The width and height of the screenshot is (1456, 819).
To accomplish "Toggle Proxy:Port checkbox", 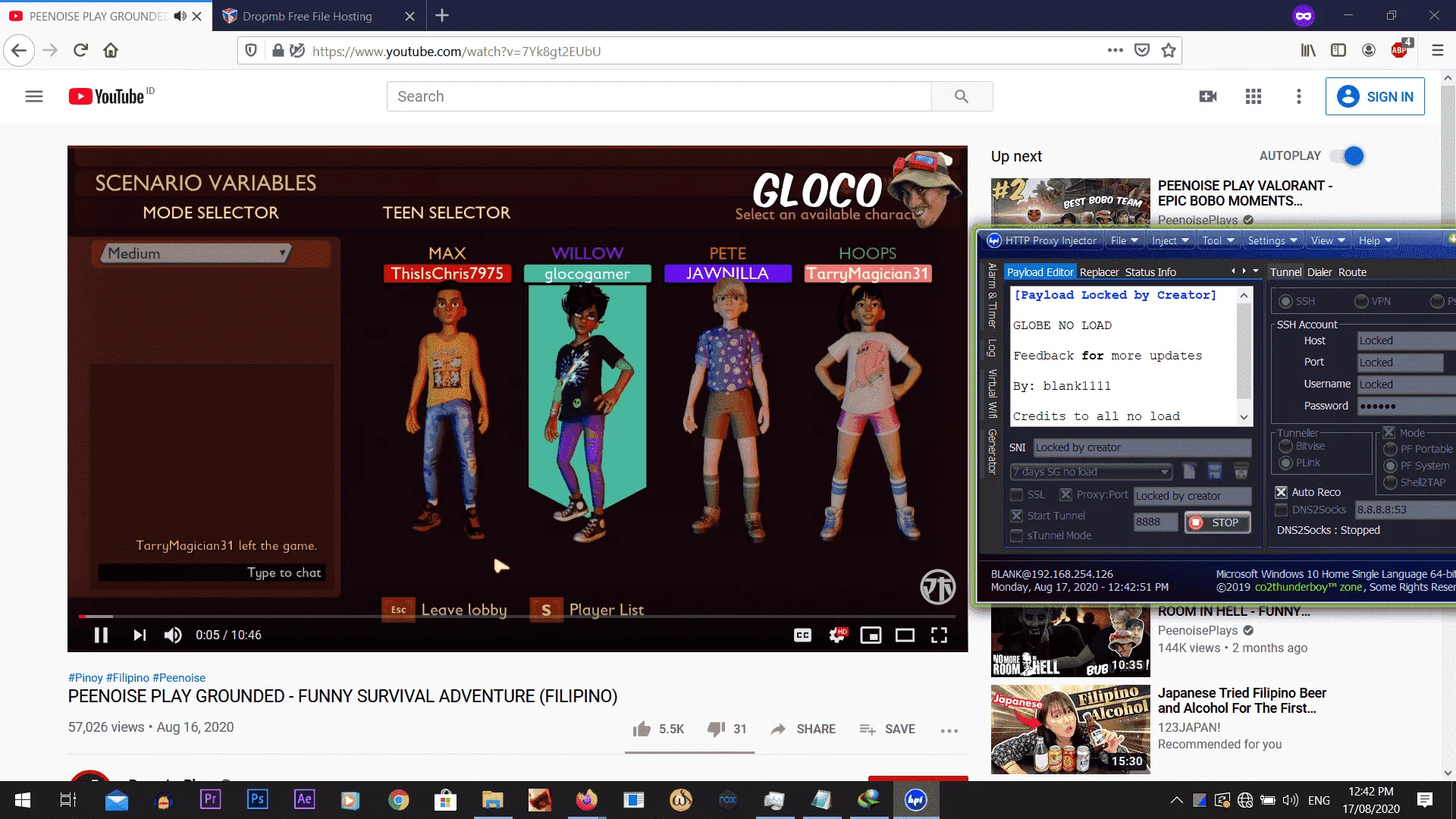I will [1065, 494].
